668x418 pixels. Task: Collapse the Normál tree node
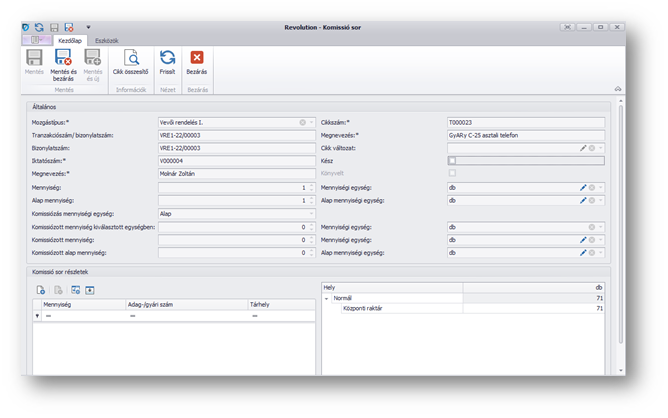pos(327,298)
